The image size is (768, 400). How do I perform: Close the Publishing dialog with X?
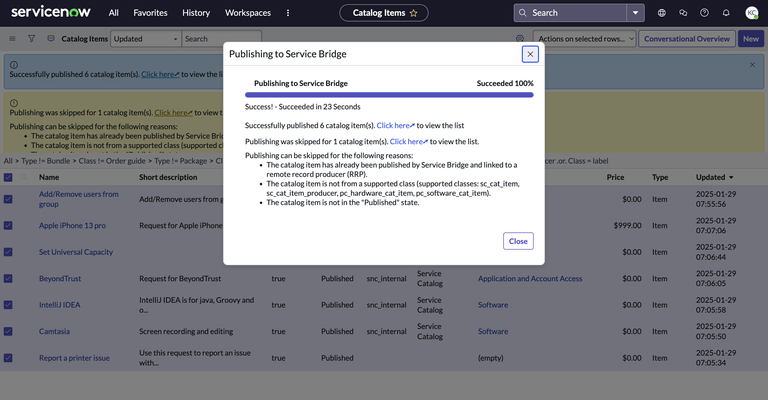530,54
